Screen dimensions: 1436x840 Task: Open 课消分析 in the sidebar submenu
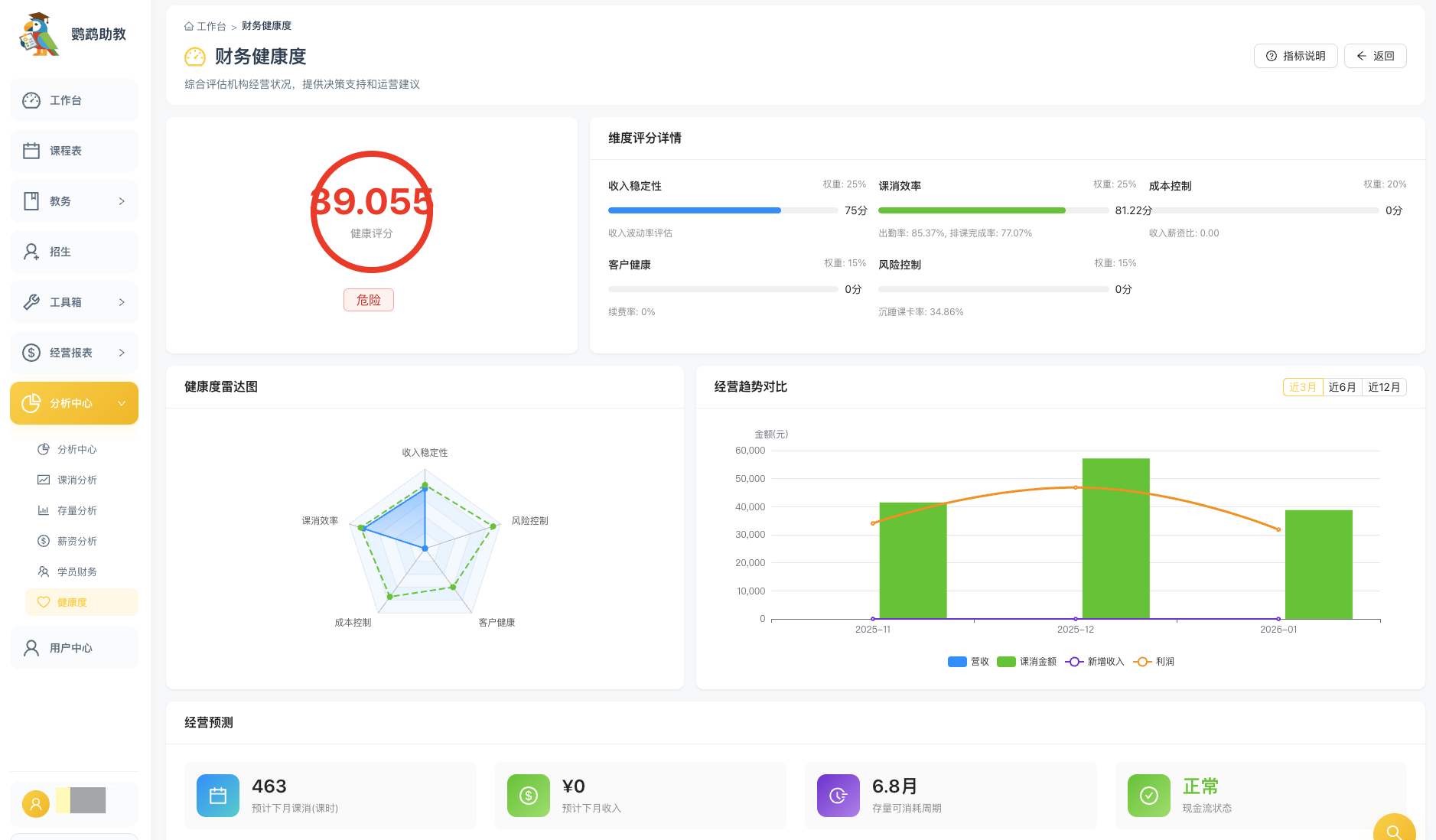(77, 480)
